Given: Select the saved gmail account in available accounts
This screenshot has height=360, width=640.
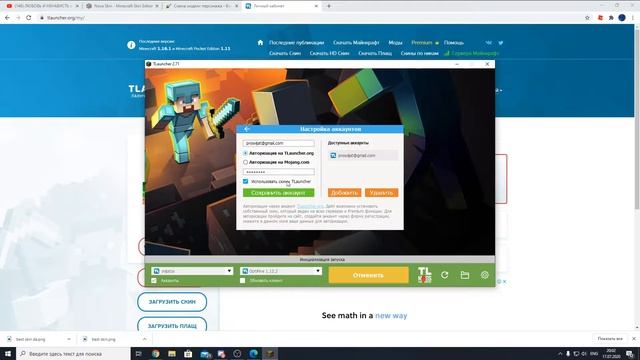Looking at the screenshot, I should (363, 156).
